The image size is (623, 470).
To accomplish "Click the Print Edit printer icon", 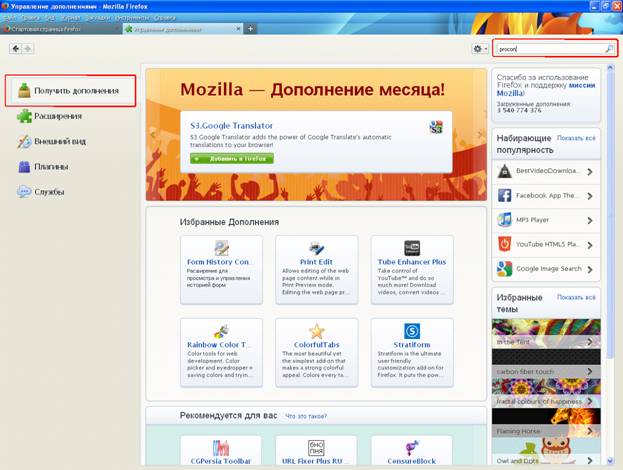I will point(317,248).
